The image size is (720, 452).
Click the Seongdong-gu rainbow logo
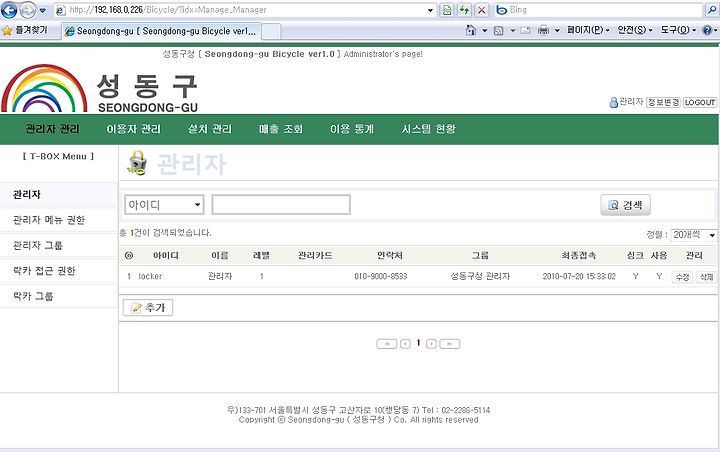tap(44, 88)
